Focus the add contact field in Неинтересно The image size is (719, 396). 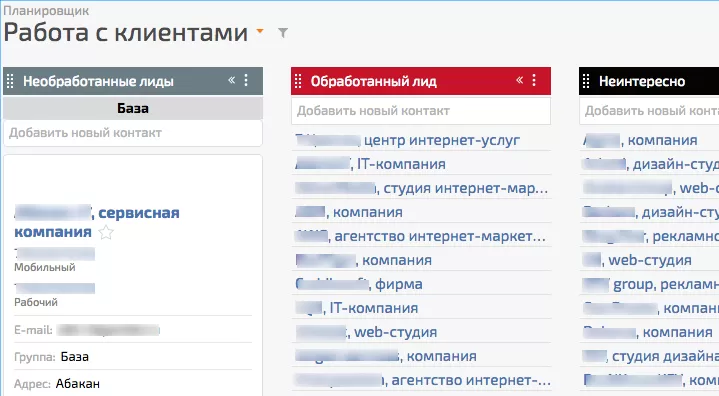click(x=649, y=111)
